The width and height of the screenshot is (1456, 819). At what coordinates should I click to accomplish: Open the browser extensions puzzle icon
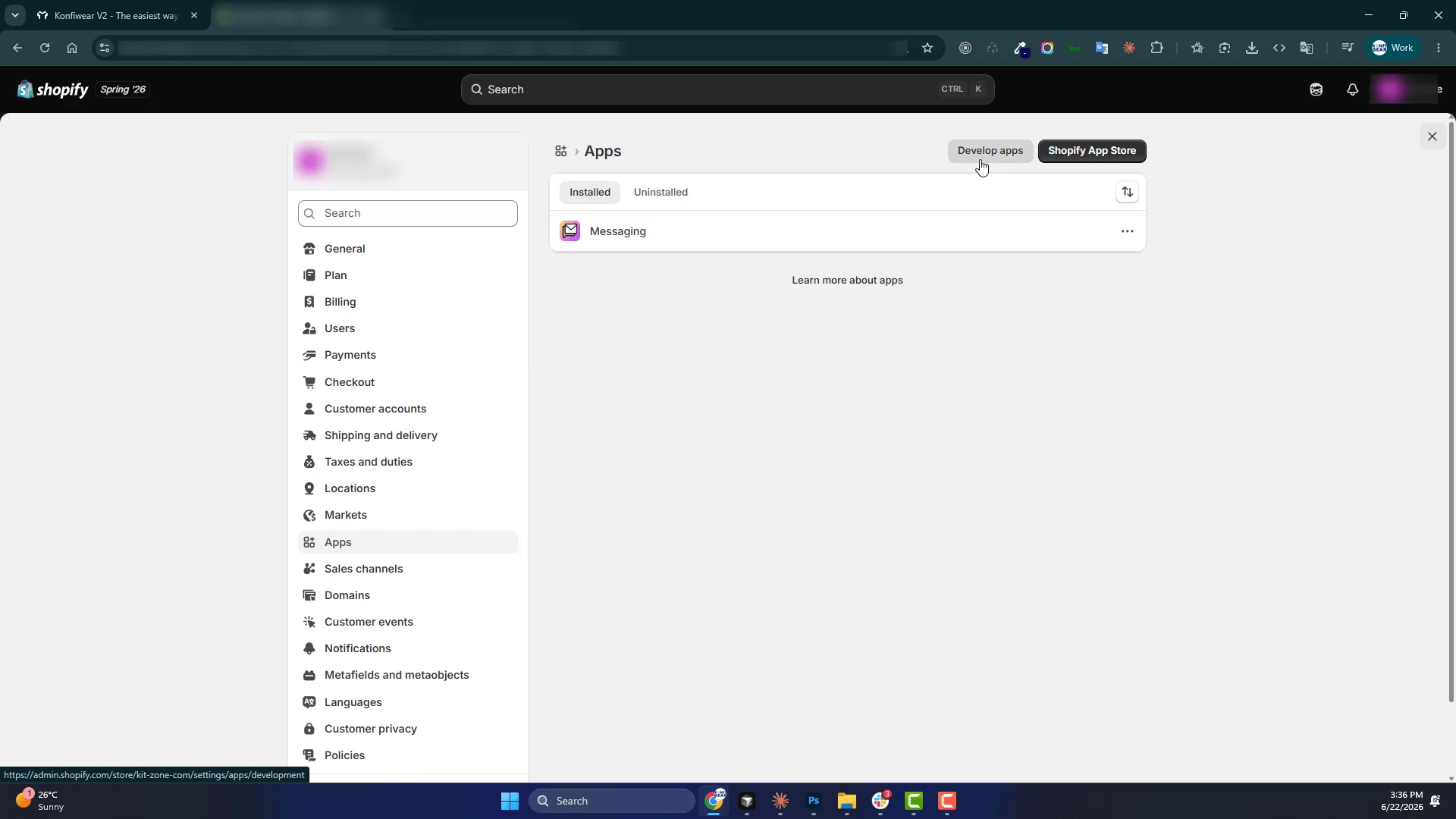1156,48
